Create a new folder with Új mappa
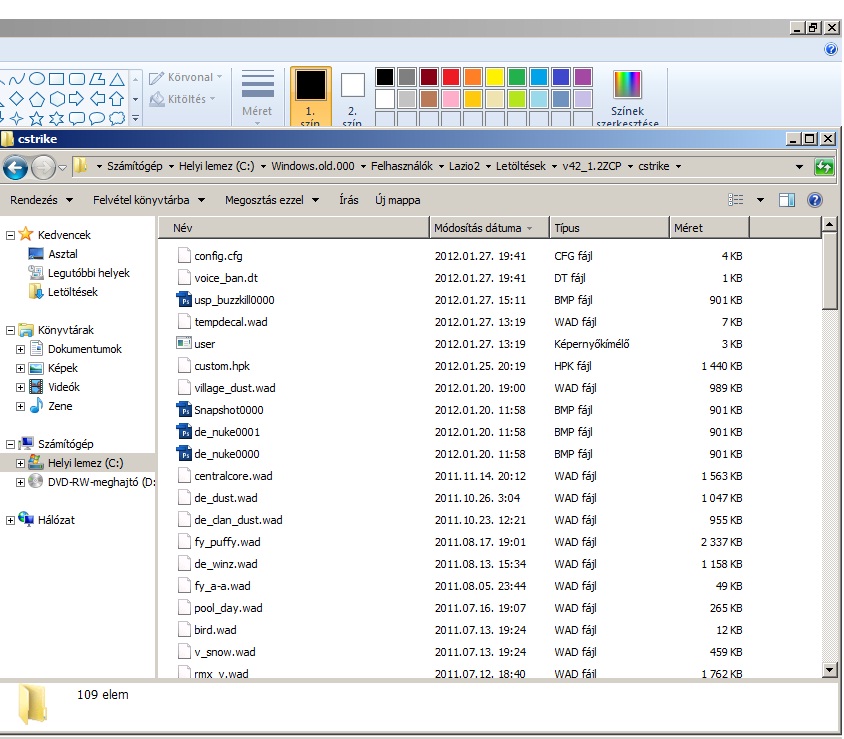 click(x=398, y=200)
